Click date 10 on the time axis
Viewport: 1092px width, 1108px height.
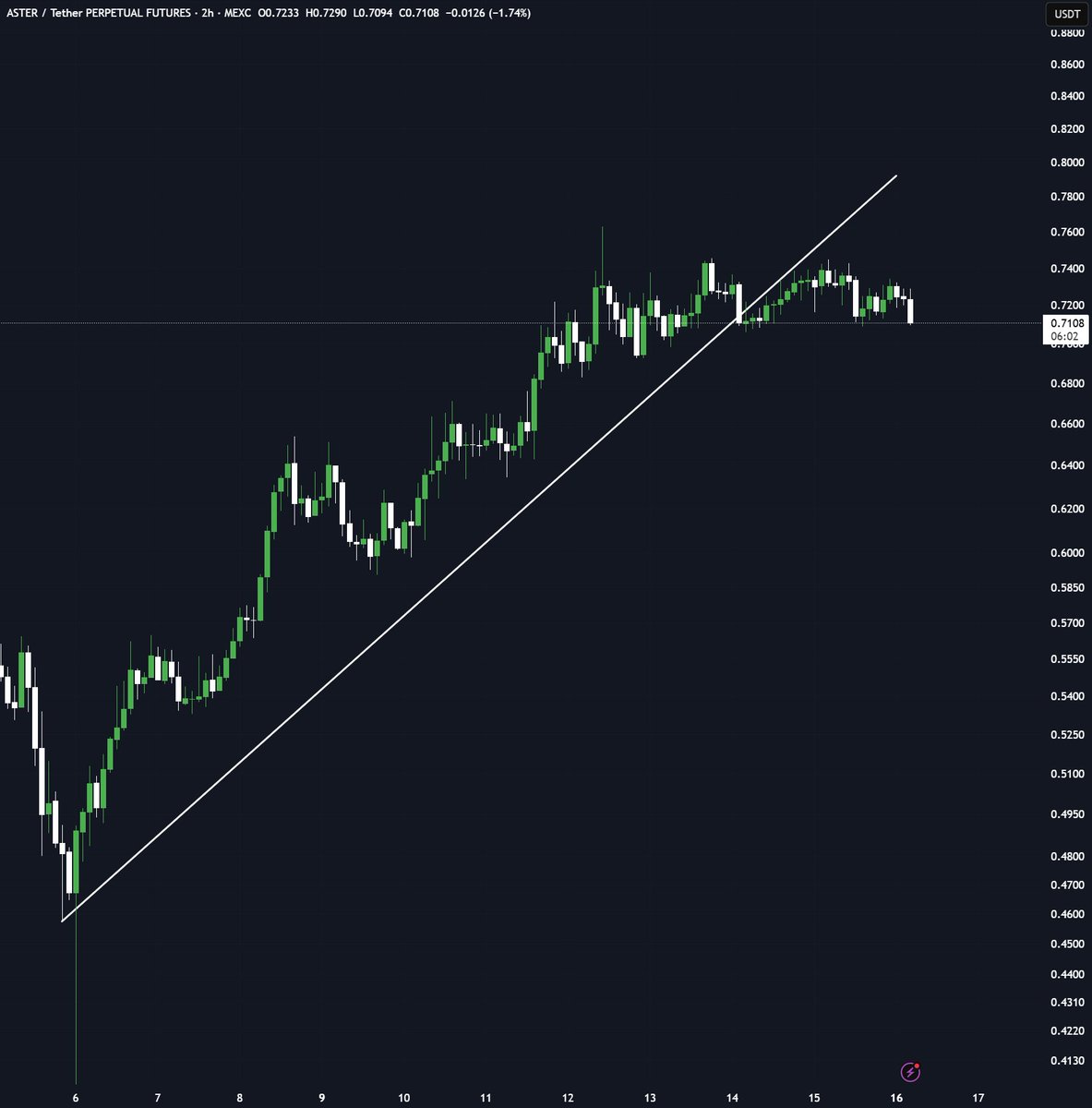pos(404,1098)
